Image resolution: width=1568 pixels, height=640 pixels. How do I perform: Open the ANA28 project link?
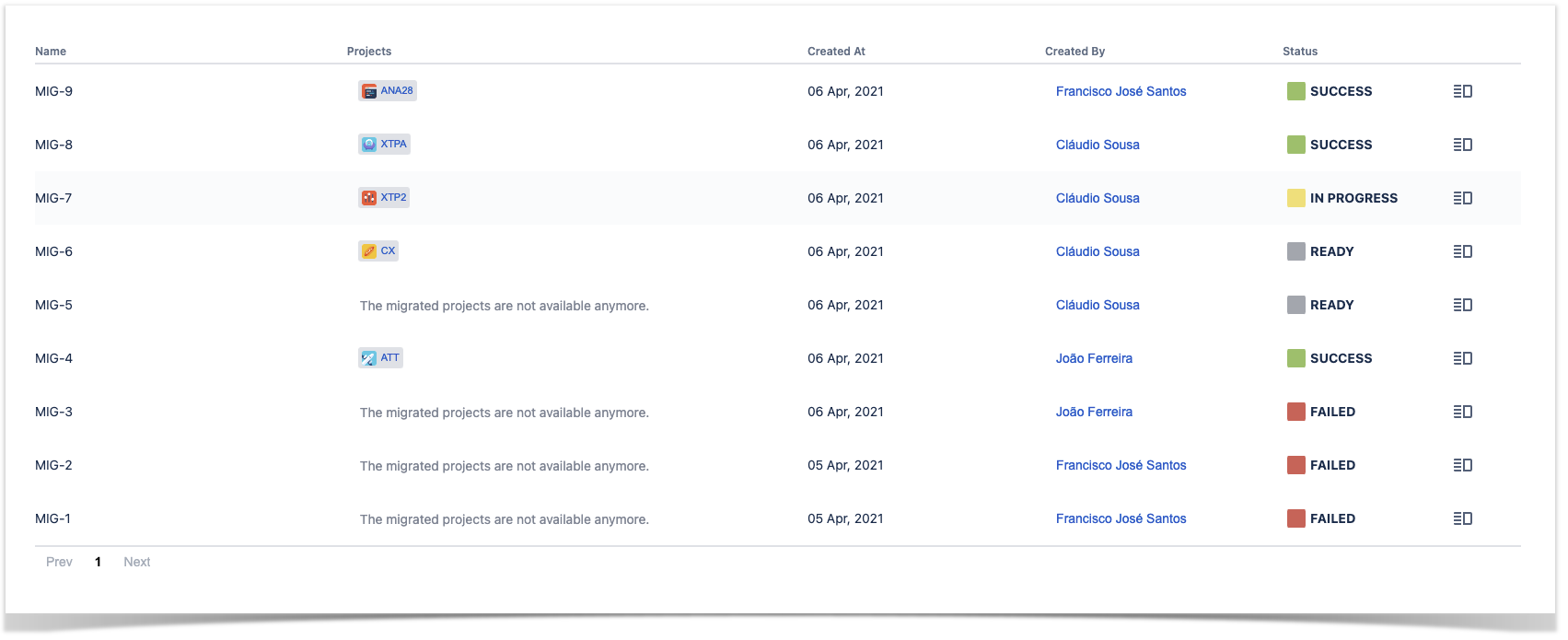[397, 90]
